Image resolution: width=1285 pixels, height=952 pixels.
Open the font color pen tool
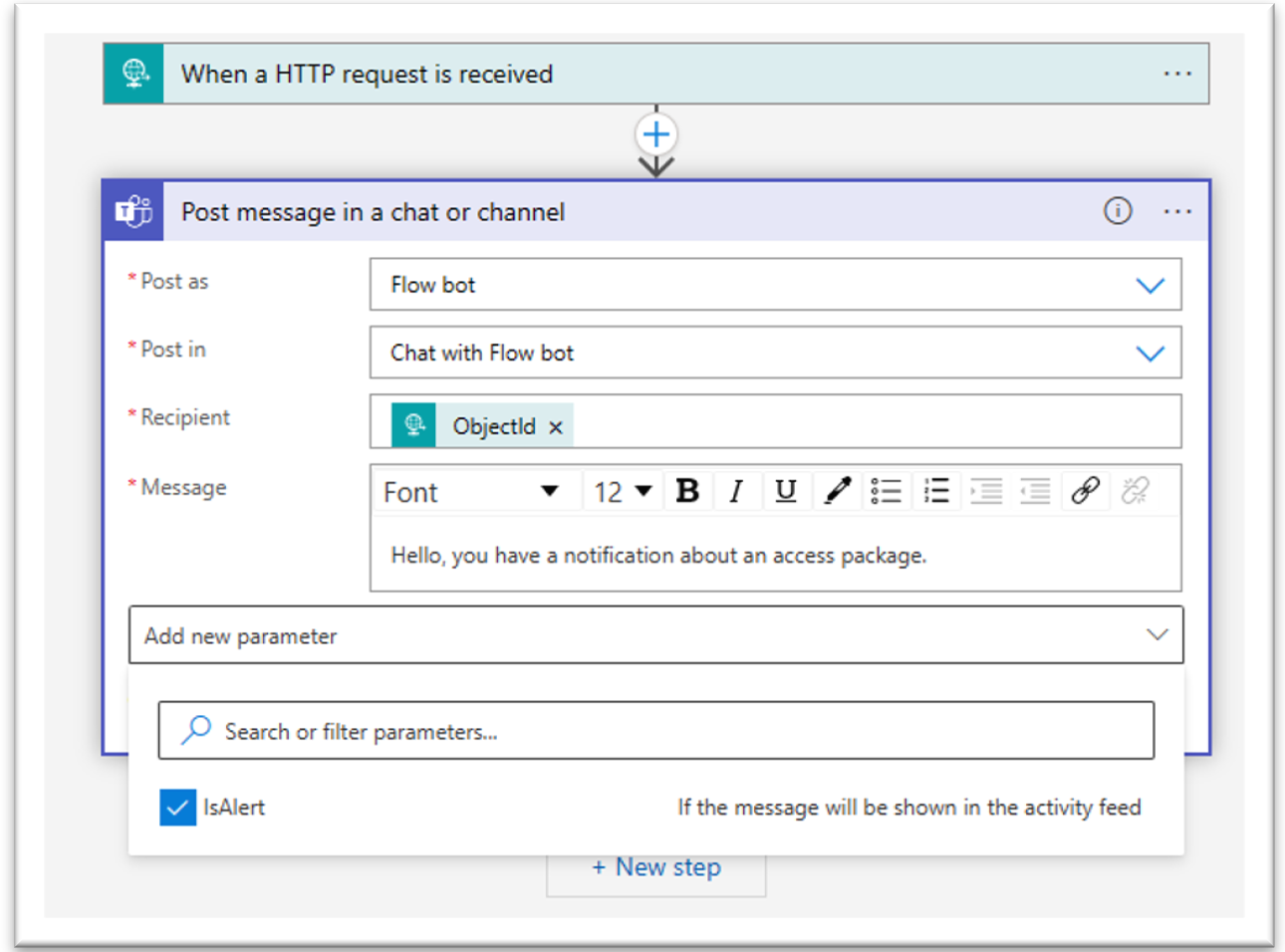click(837, 491)
